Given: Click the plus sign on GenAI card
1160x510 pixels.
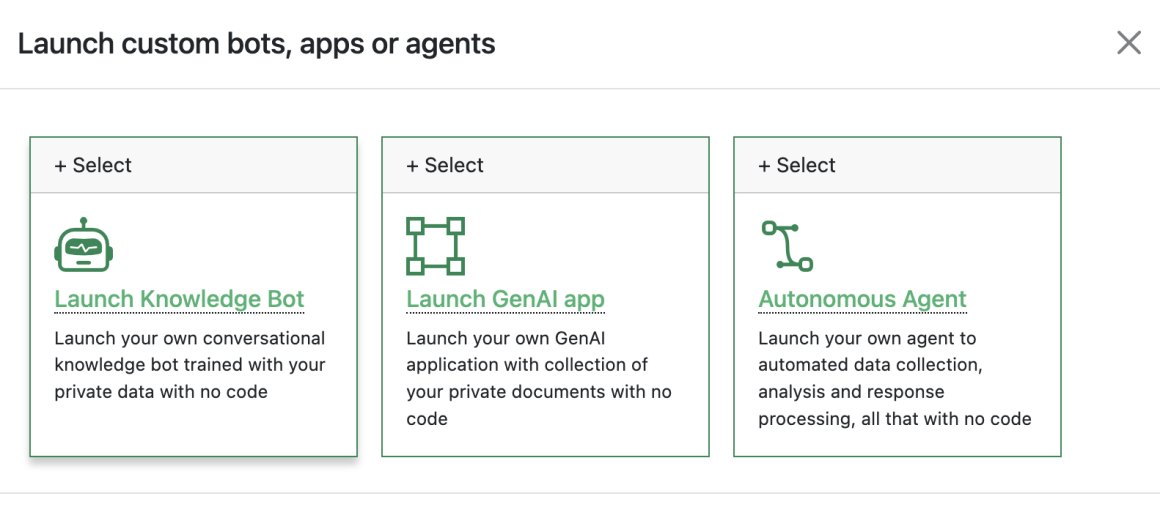Looking at the screenshot, I should click(x=412, y=165).
